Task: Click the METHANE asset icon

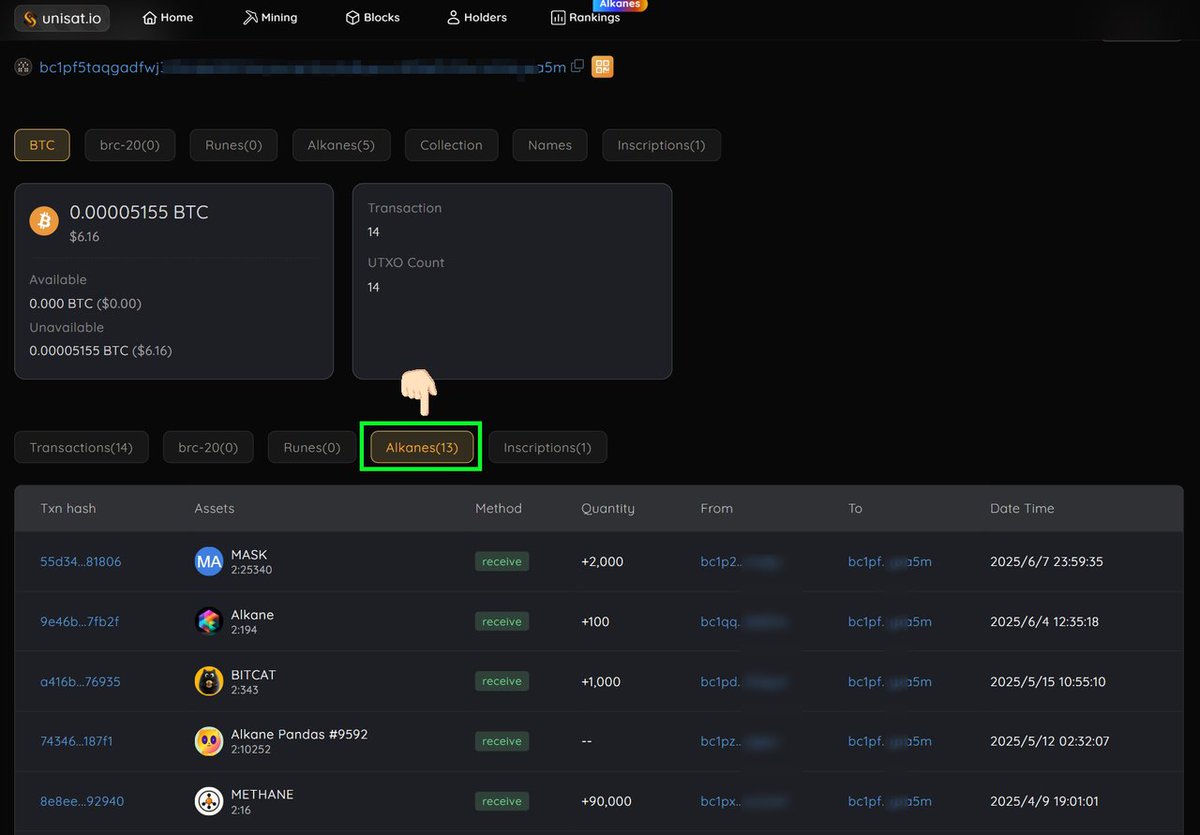Action: point(208,801)
